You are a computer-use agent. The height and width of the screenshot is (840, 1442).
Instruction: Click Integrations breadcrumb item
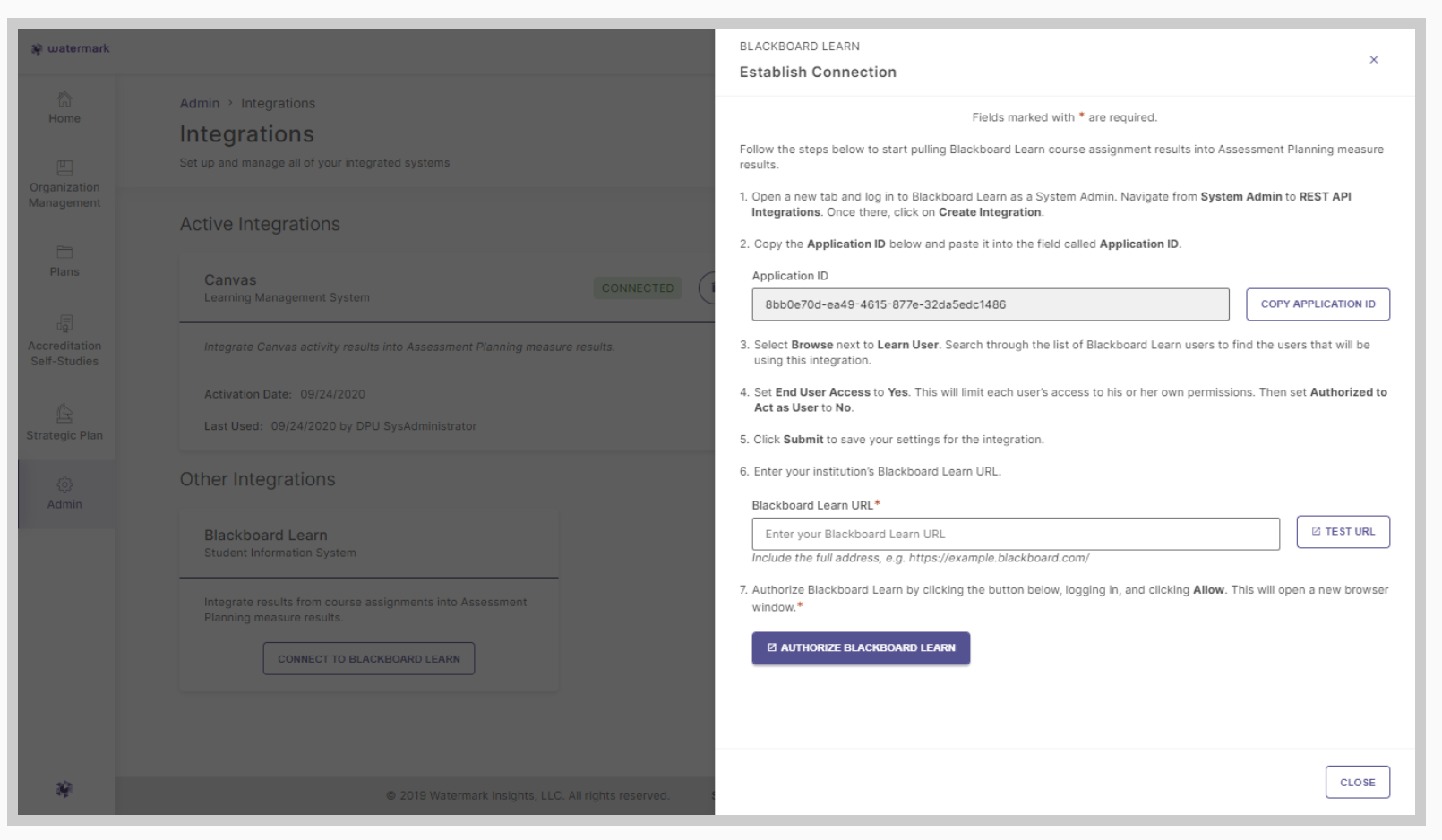(278, 104)
